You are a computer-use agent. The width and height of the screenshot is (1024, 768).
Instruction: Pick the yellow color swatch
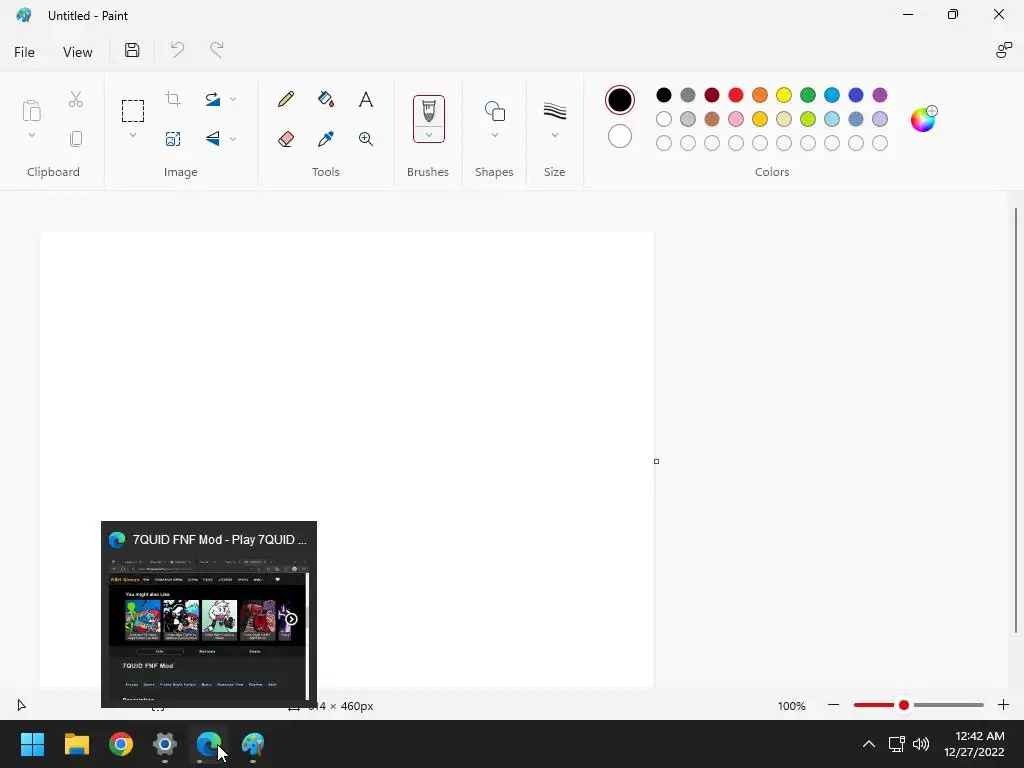pos(784,95)
